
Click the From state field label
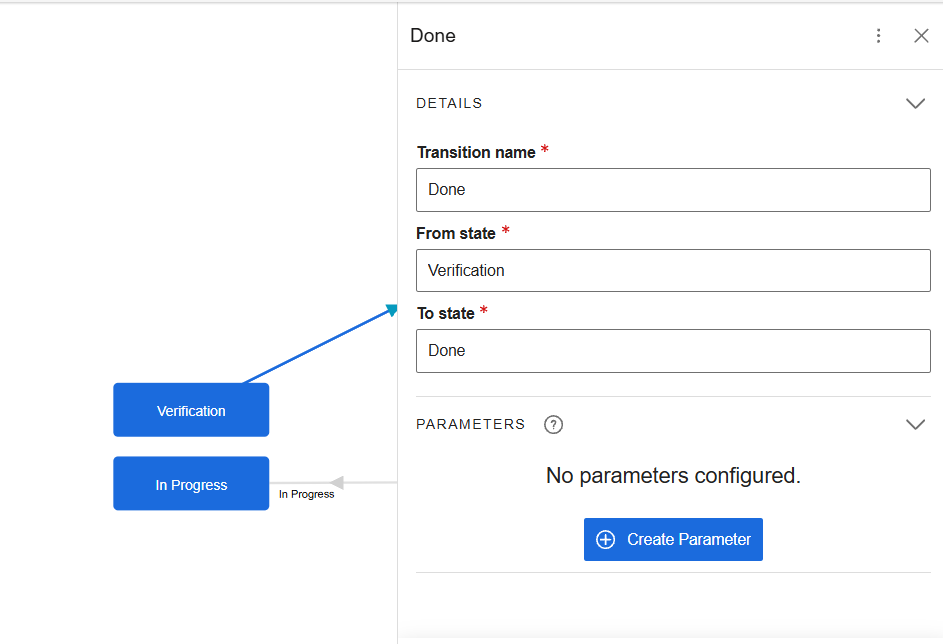(x=456, y=233)
